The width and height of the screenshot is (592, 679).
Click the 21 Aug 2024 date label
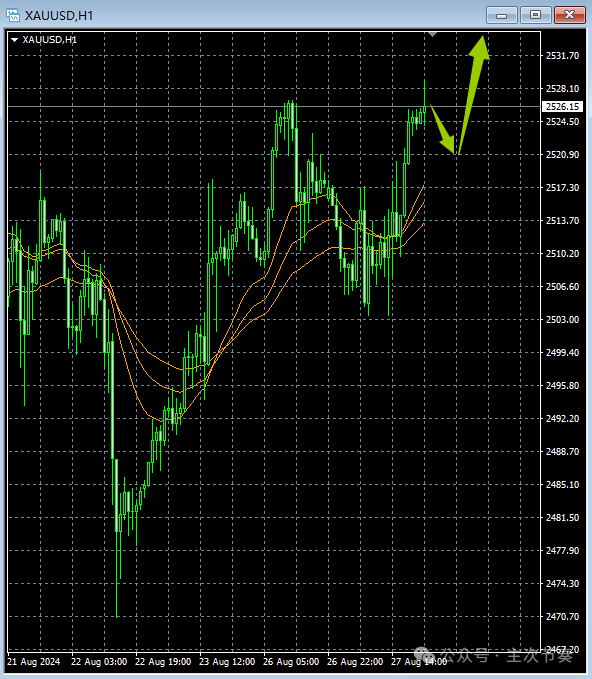point(33,662)
